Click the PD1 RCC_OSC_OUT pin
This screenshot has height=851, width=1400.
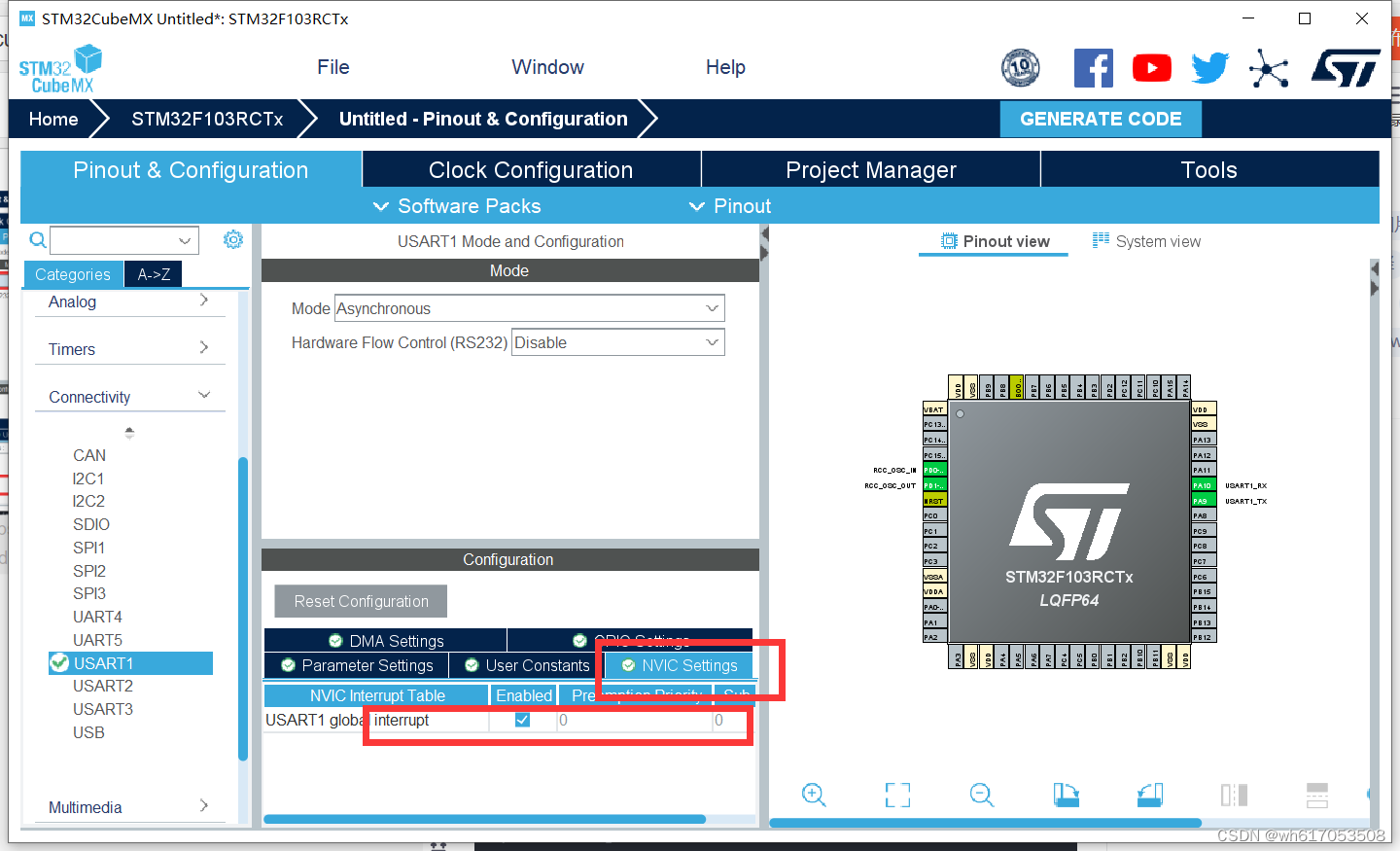coord(934,485)
